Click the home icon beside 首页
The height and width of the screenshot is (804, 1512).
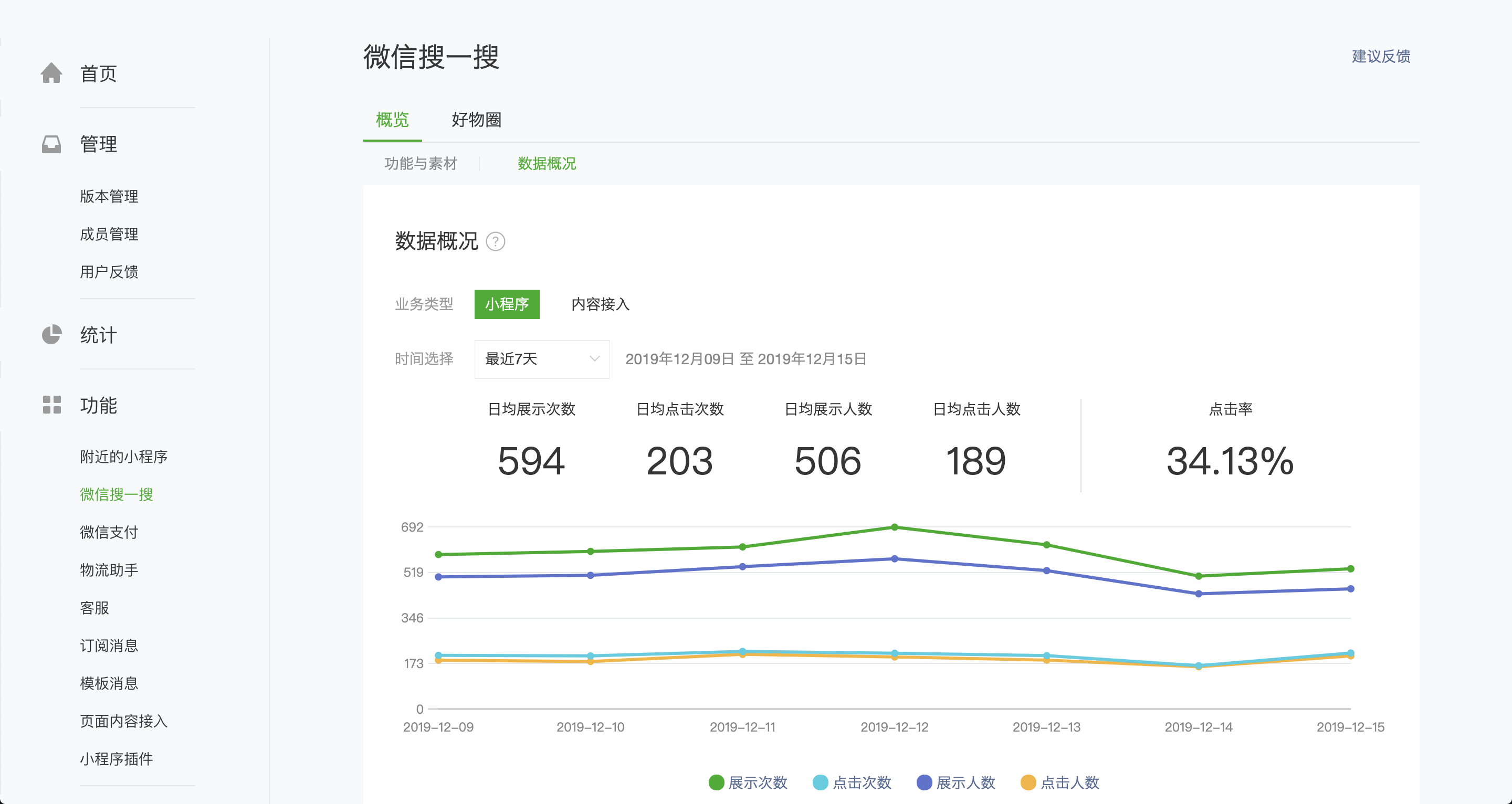click(51, 73)
